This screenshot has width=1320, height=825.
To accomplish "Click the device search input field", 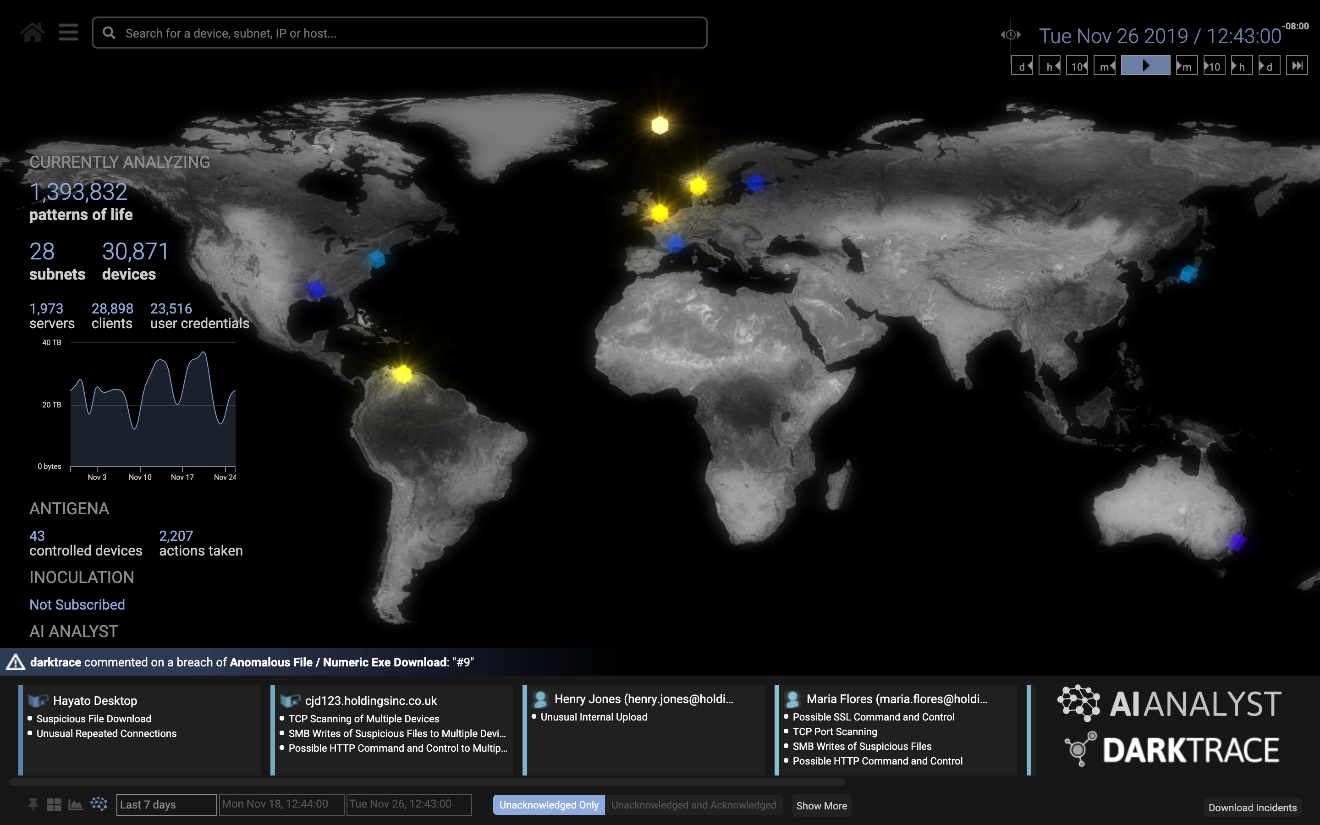I will (400, 33).
